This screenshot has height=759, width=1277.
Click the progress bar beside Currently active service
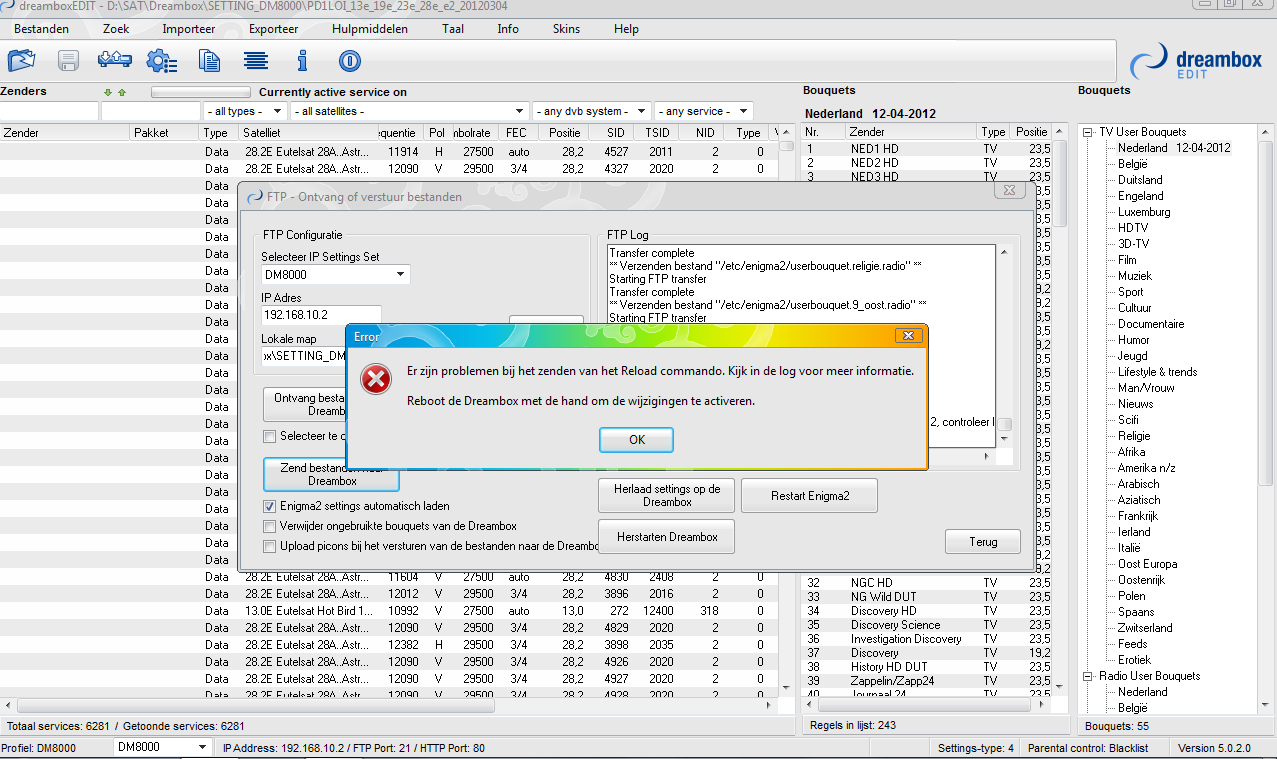coord(201,92)
